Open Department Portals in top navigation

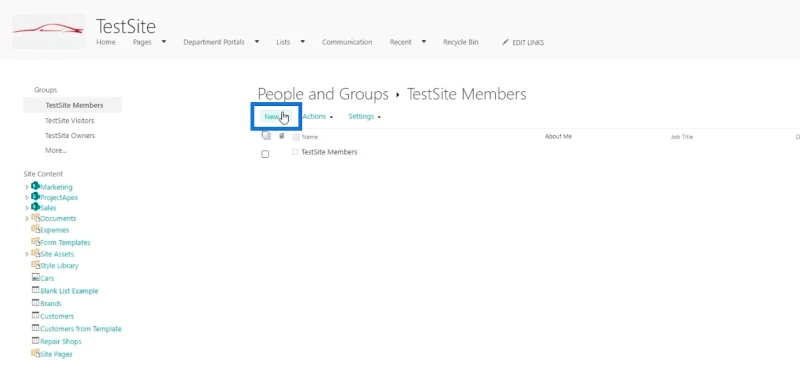point(214,42)
